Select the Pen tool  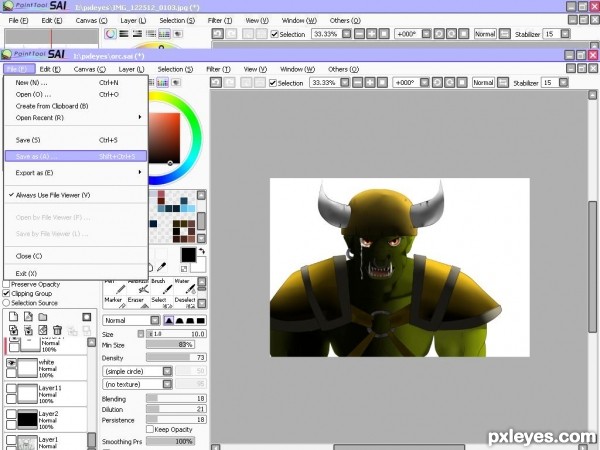click(114, 287)
